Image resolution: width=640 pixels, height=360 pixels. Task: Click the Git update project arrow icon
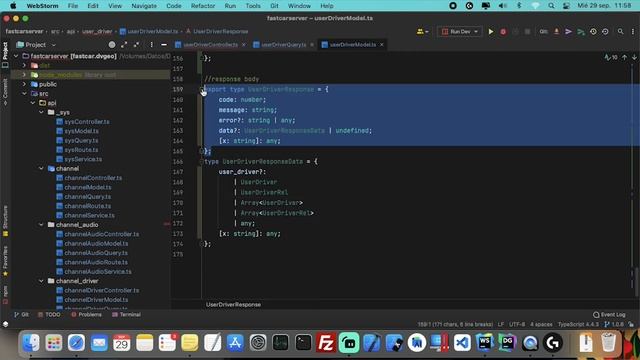(x=556, y=31)
